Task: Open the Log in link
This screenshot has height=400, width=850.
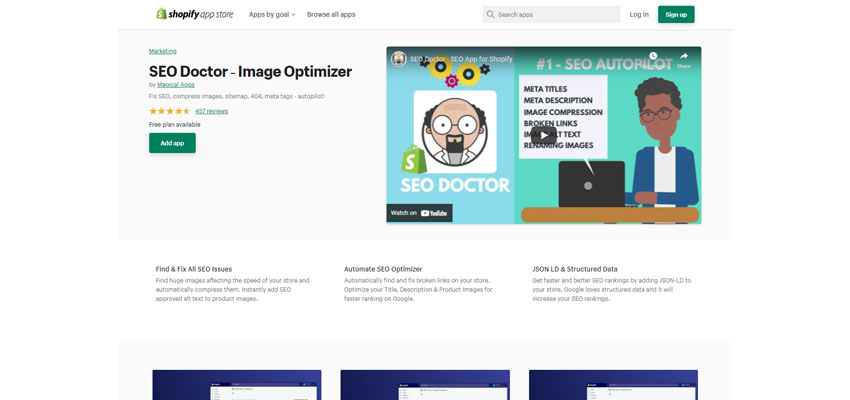Action: 639,15
